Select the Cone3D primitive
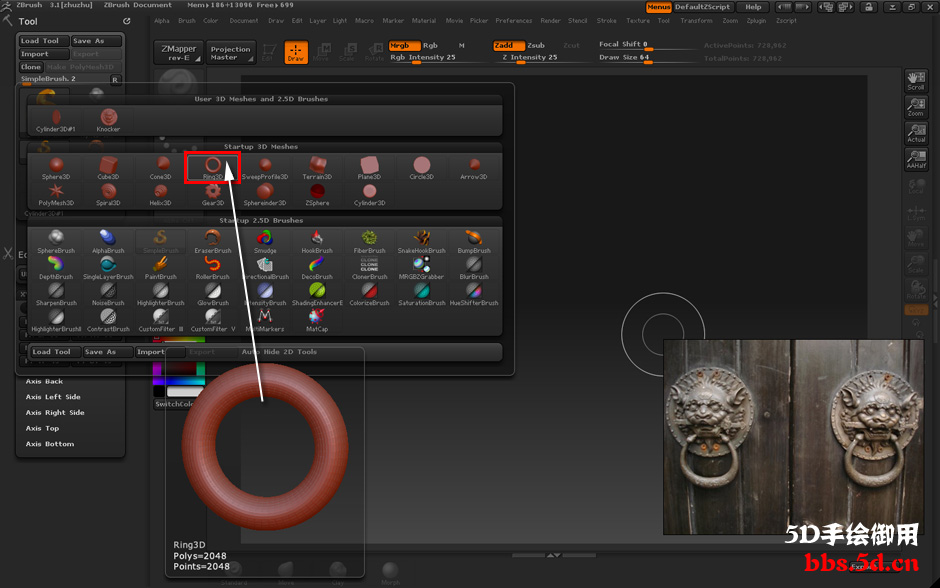Viewport: 940px width, 588px height. [x=160, y=168]
